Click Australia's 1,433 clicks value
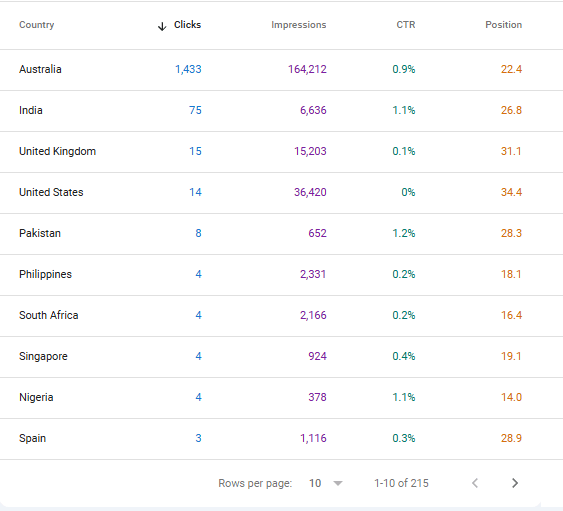Viewport: 563px width, 511px height. (x=188, y=69)
